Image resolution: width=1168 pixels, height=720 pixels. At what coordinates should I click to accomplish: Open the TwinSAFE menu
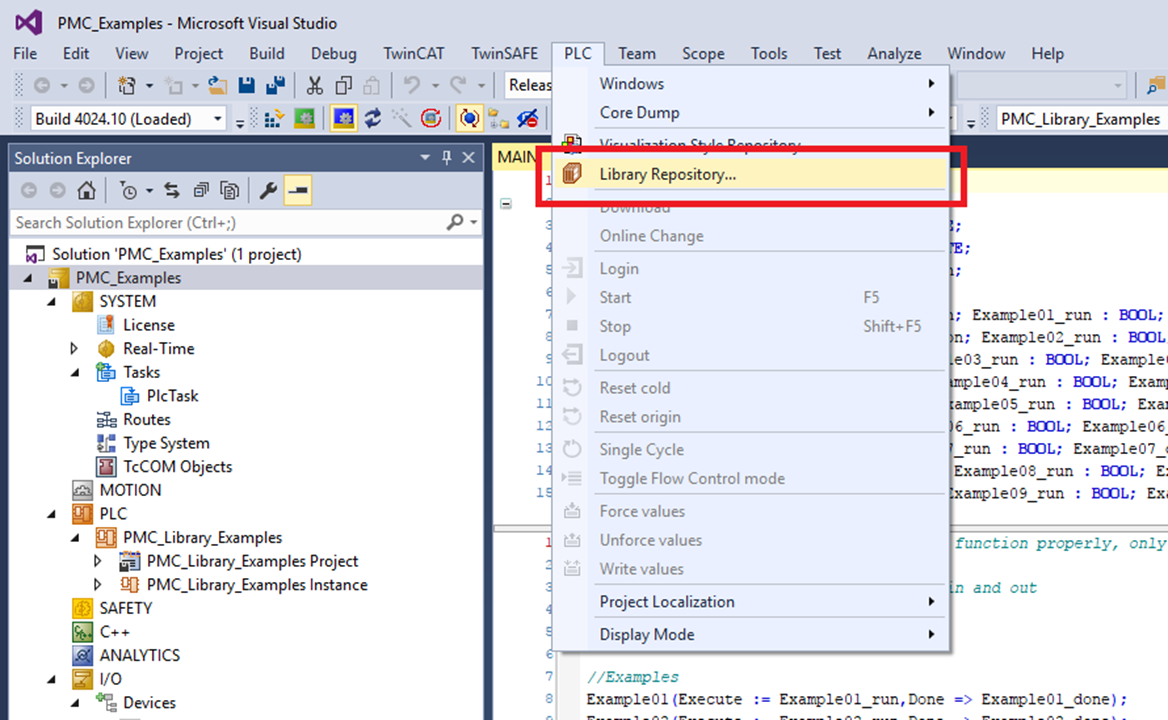pyautogui.click(x=504, y=54)
